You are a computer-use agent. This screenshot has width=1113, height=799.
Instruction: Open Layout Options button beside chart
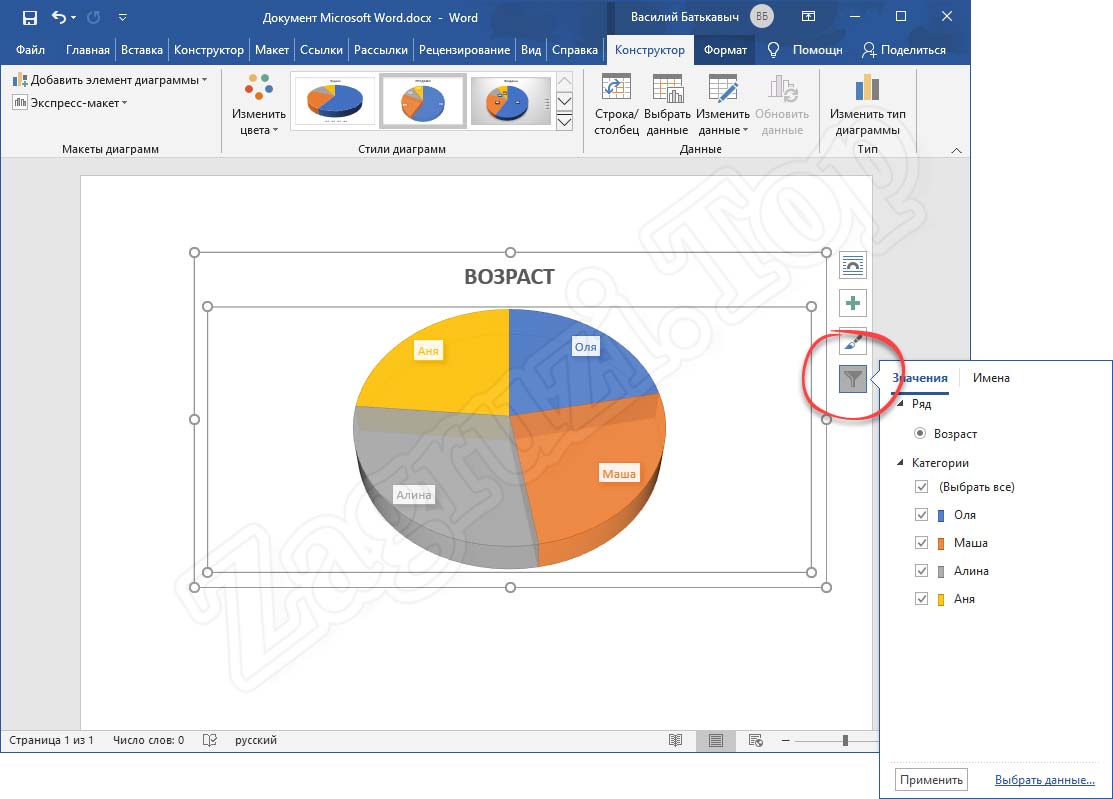click(x=852, y=265)
